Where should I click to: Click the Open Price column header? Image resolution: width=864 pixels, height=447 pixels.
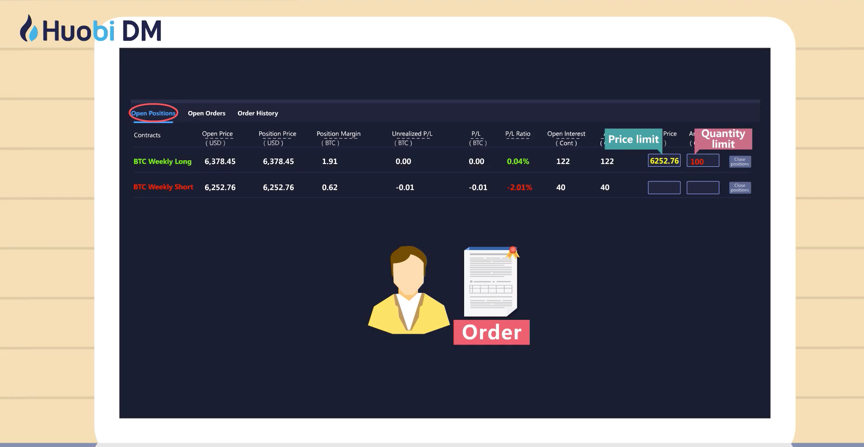(x=217, y=138)
